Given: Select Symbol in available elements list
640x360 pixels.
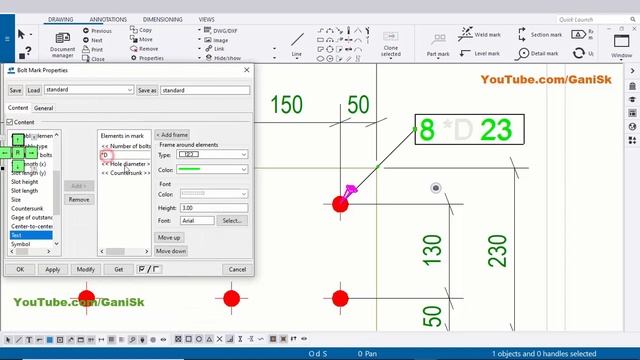Looking at the screenshot, I should (x=20, y=244).
